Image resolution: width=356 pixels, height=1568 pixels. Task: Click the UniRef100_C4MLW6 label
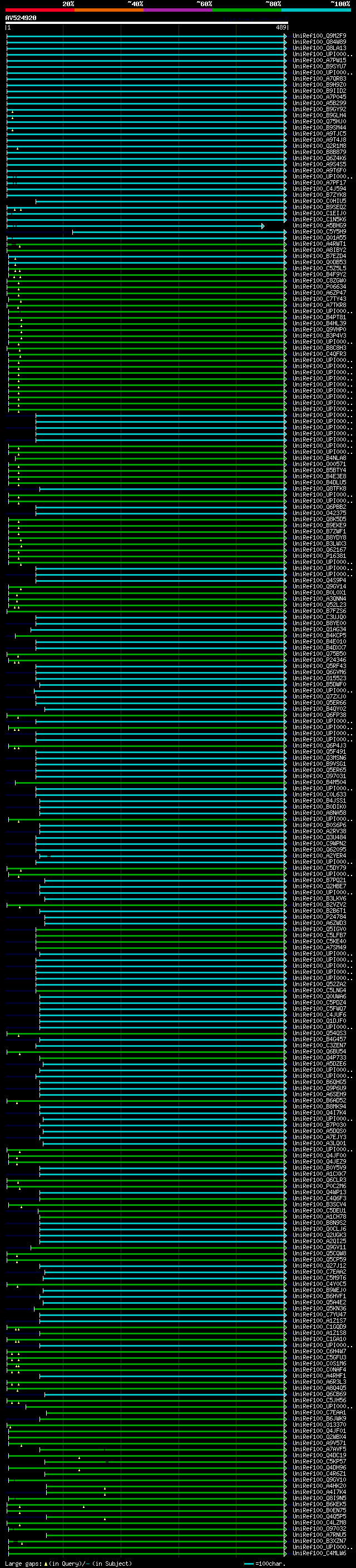tap(319, 1553)
